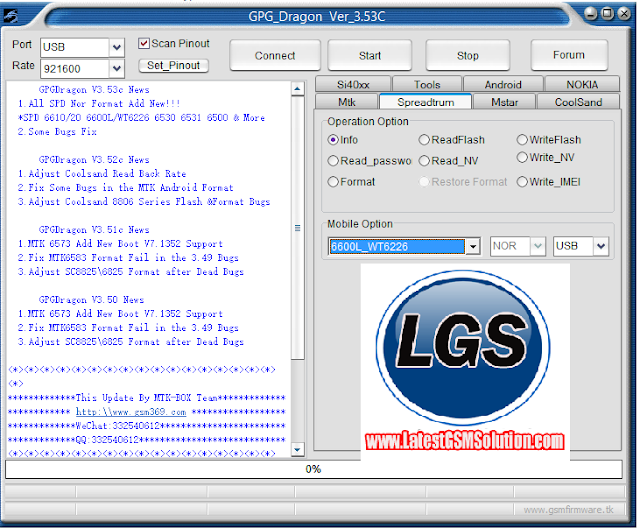Open the CoolSand tab
This screenshot has height=528, width=640.
click(578, 102)
